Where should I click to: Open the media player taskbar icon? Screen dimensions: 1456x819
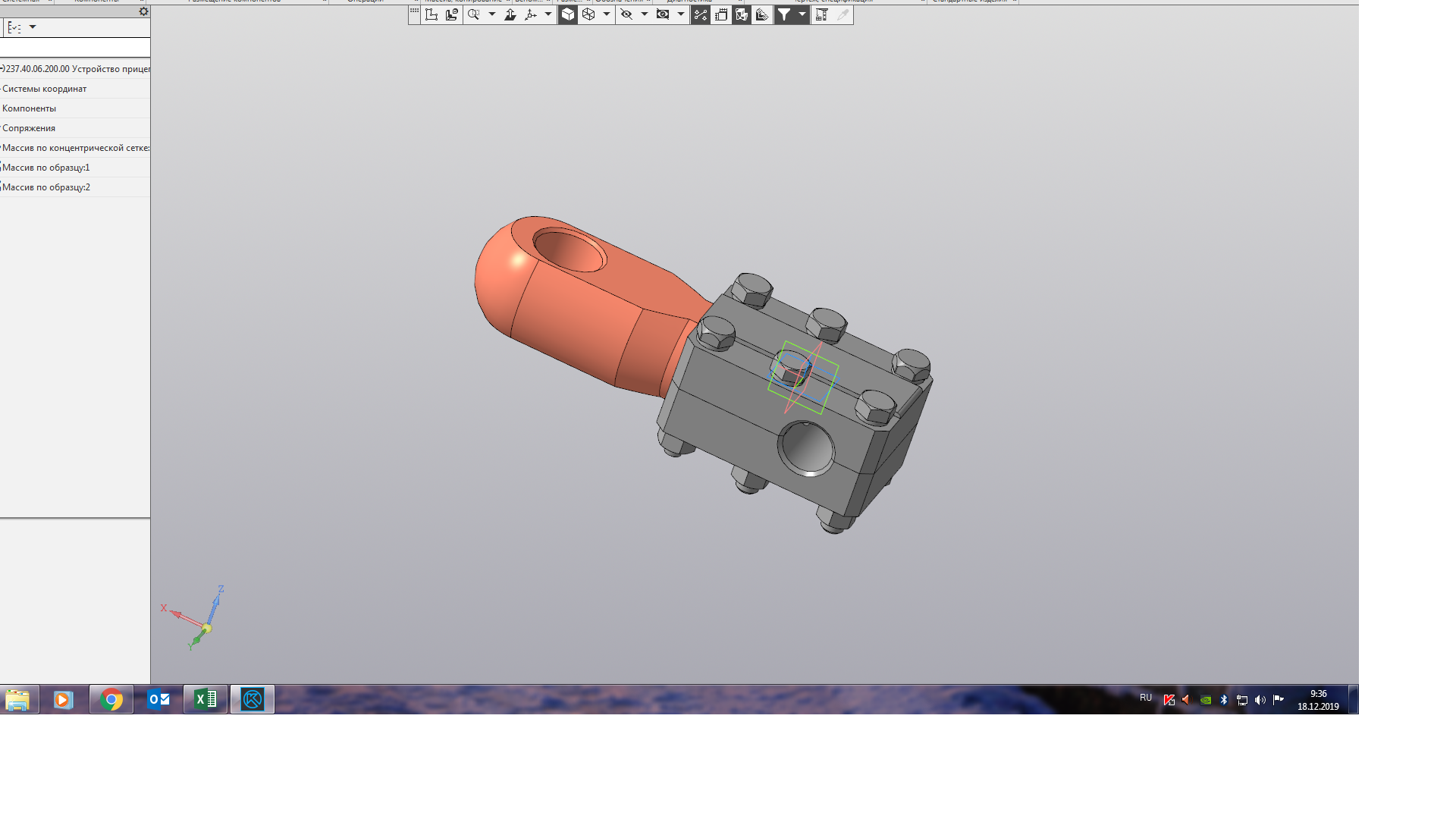pyautogui.click(x=64, y=699)
